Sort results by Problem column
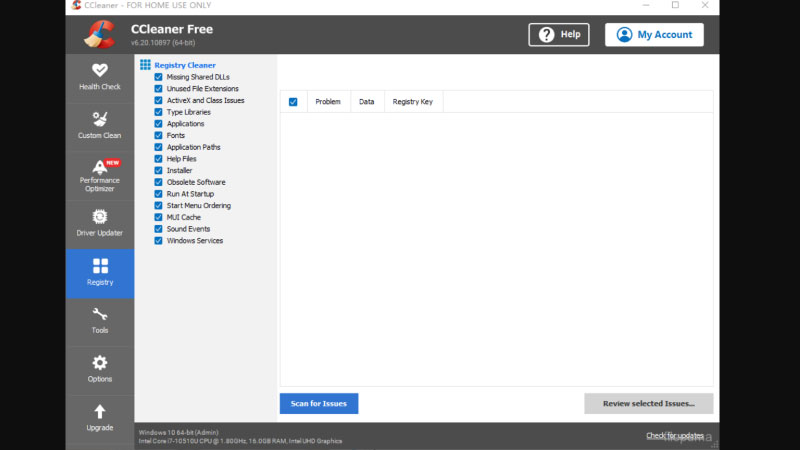Image resolution: width=800 pixels, height=450 pixels. (328, 102)
